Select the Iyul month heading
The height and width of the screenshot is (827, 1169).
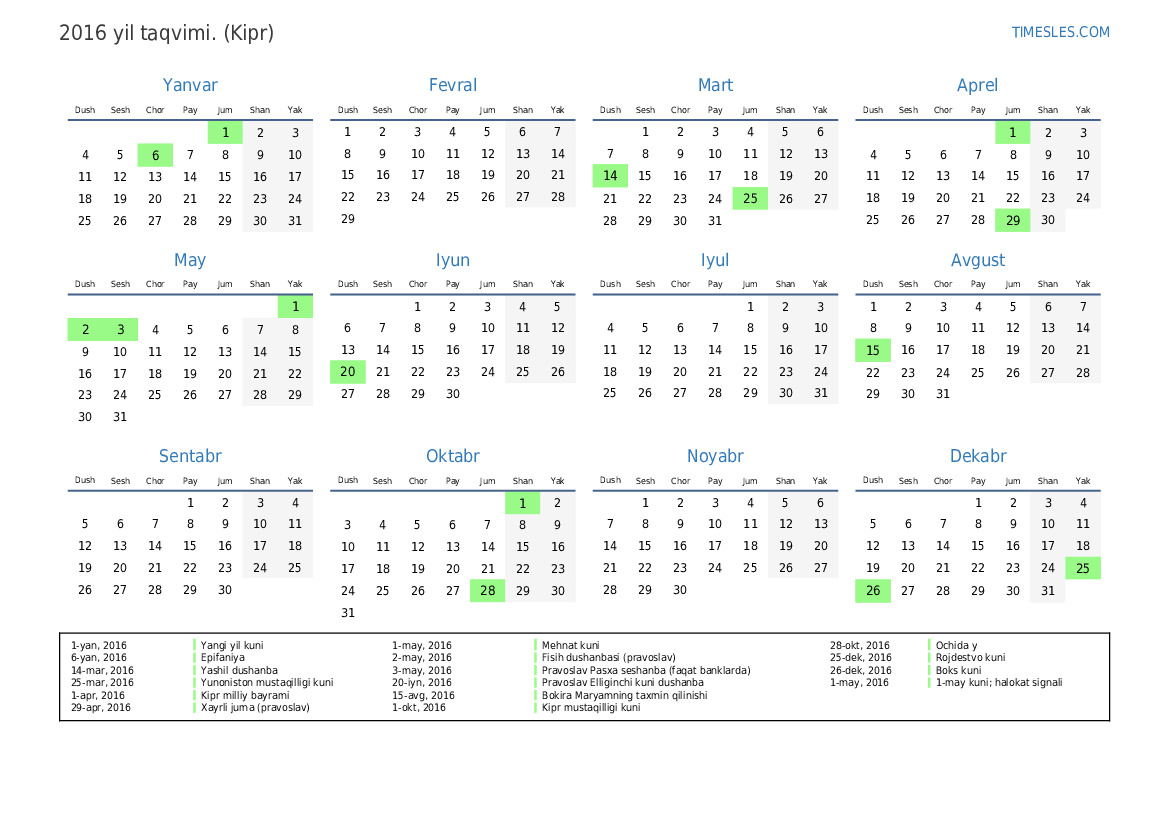pos(715,260)
